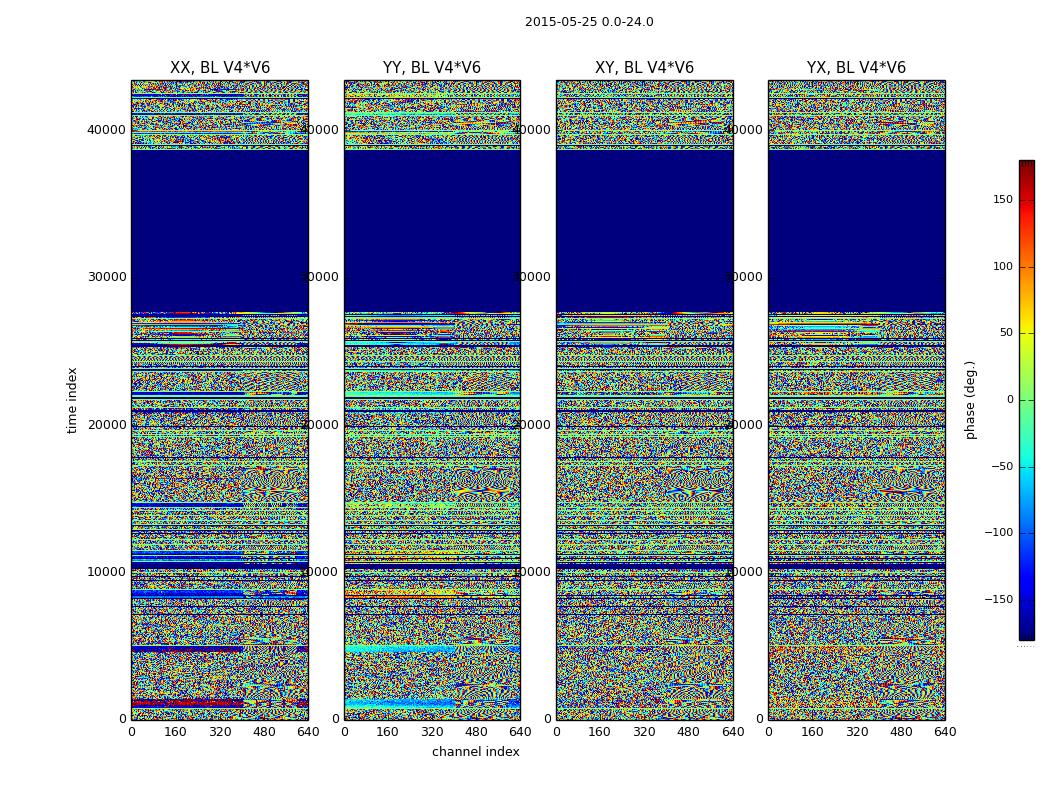Click the XY phase waterfall plot

(x=644, y=400)
